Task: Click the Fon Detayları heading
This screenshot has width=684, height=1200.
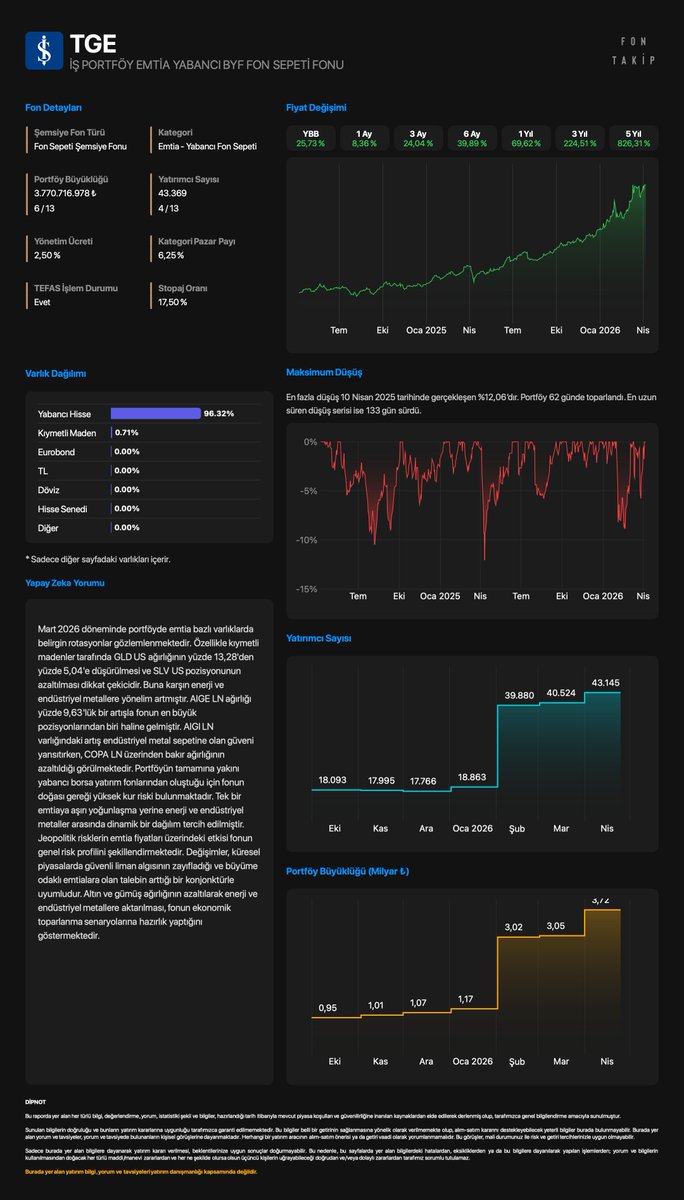Action: (54, 107)
